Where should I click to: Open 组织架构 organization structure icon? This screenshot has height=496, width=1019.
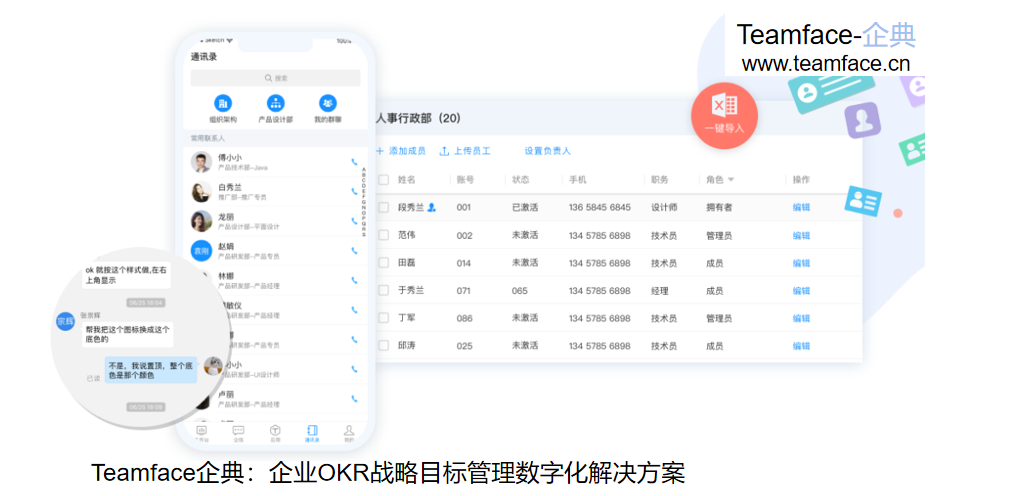pos(223,103)
